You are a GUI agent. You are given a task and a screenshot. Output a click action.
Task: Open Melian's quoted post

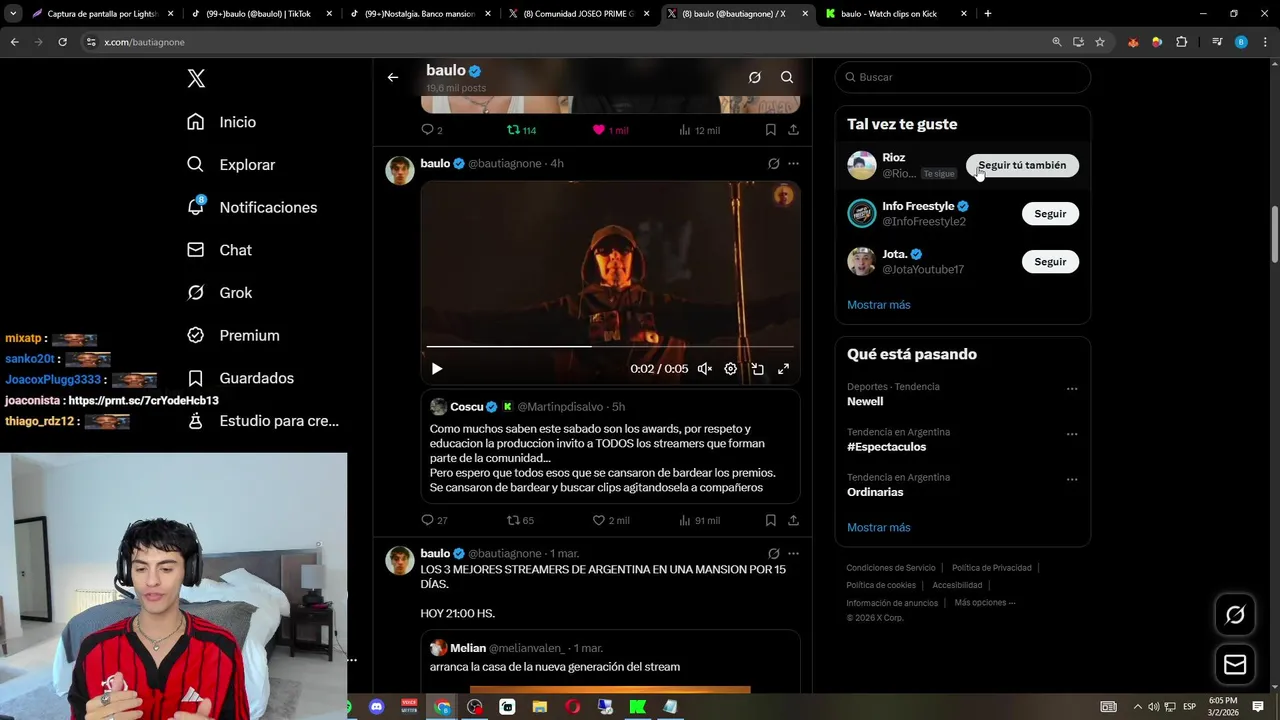tap(610, 661)
